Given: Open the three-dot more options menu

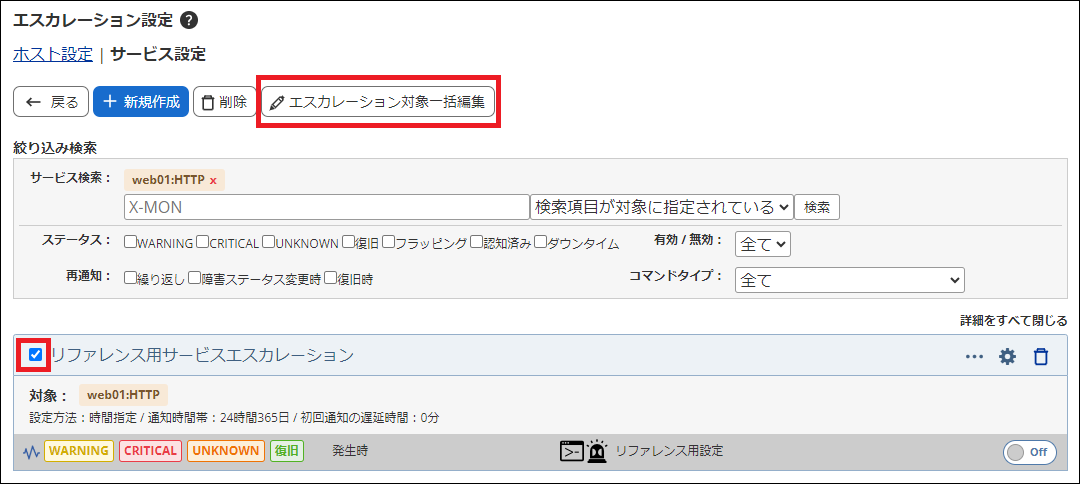Looking at the screenshot, I should [x=974, y=357].
